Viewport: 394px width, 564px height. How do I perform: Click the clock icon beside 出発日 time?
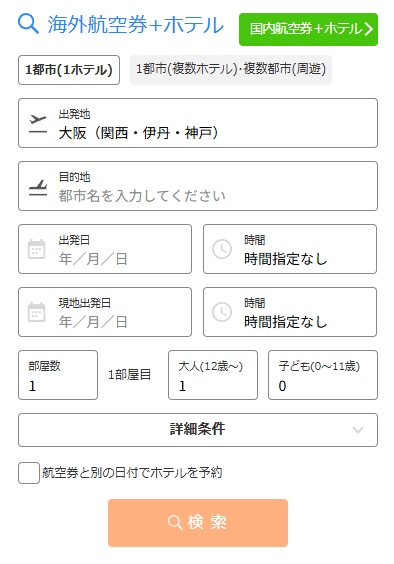point(222,249)
